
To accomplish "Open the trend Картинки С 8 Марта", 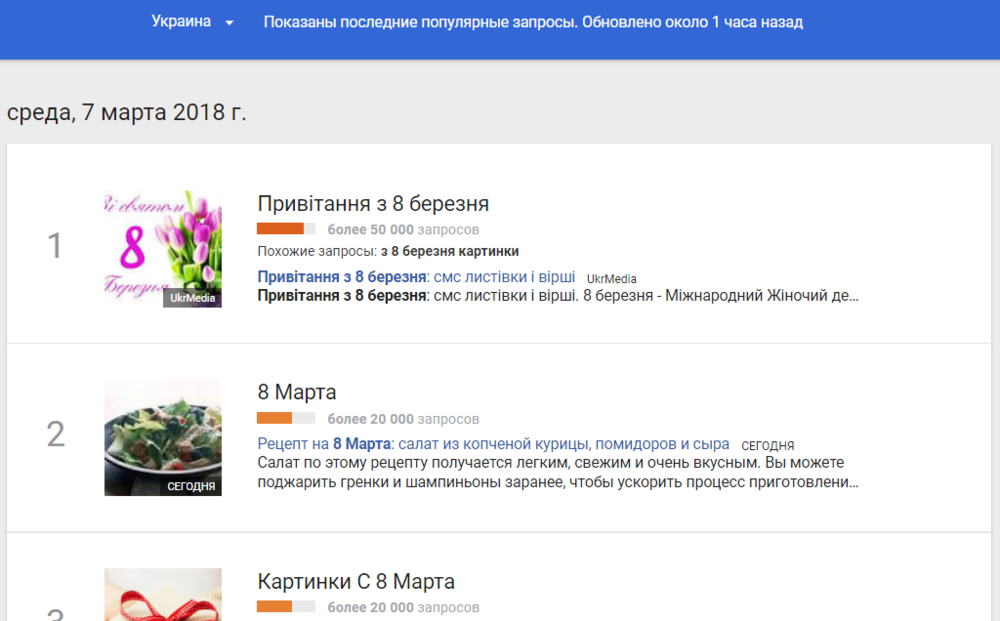I will [x=356, y=581].
